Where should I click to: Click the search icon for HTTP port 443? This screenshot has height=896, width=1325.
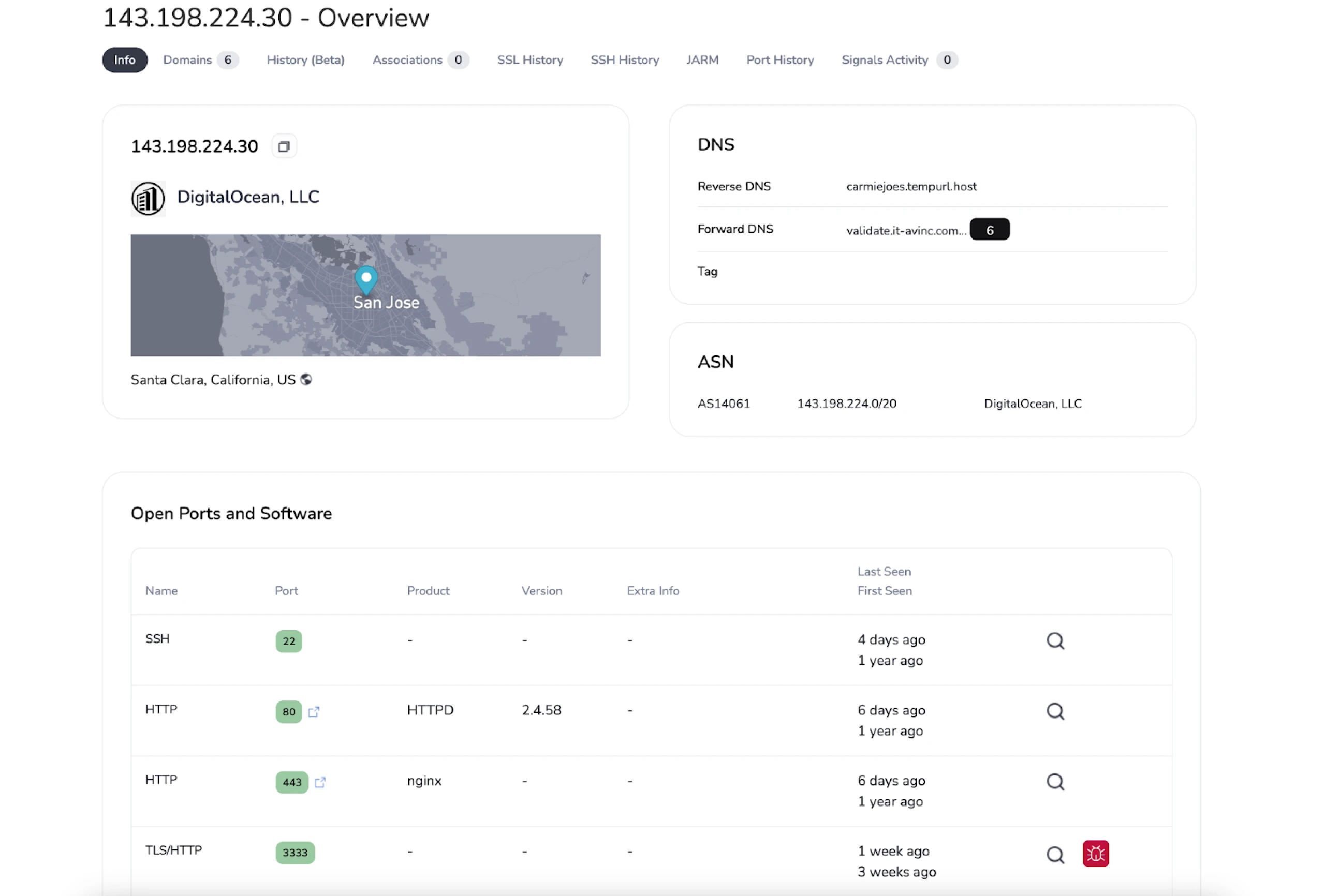(x=1055, y=781)
